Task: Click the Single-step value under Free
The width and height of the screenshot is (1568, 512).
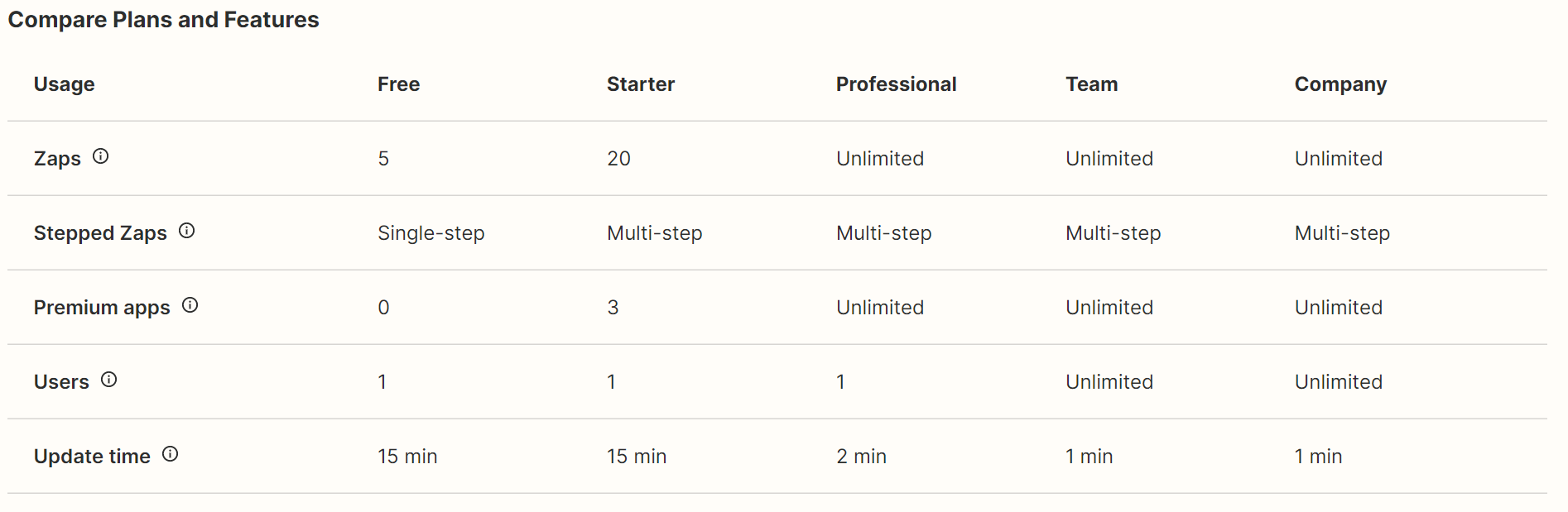Action: tap(430, 233)
